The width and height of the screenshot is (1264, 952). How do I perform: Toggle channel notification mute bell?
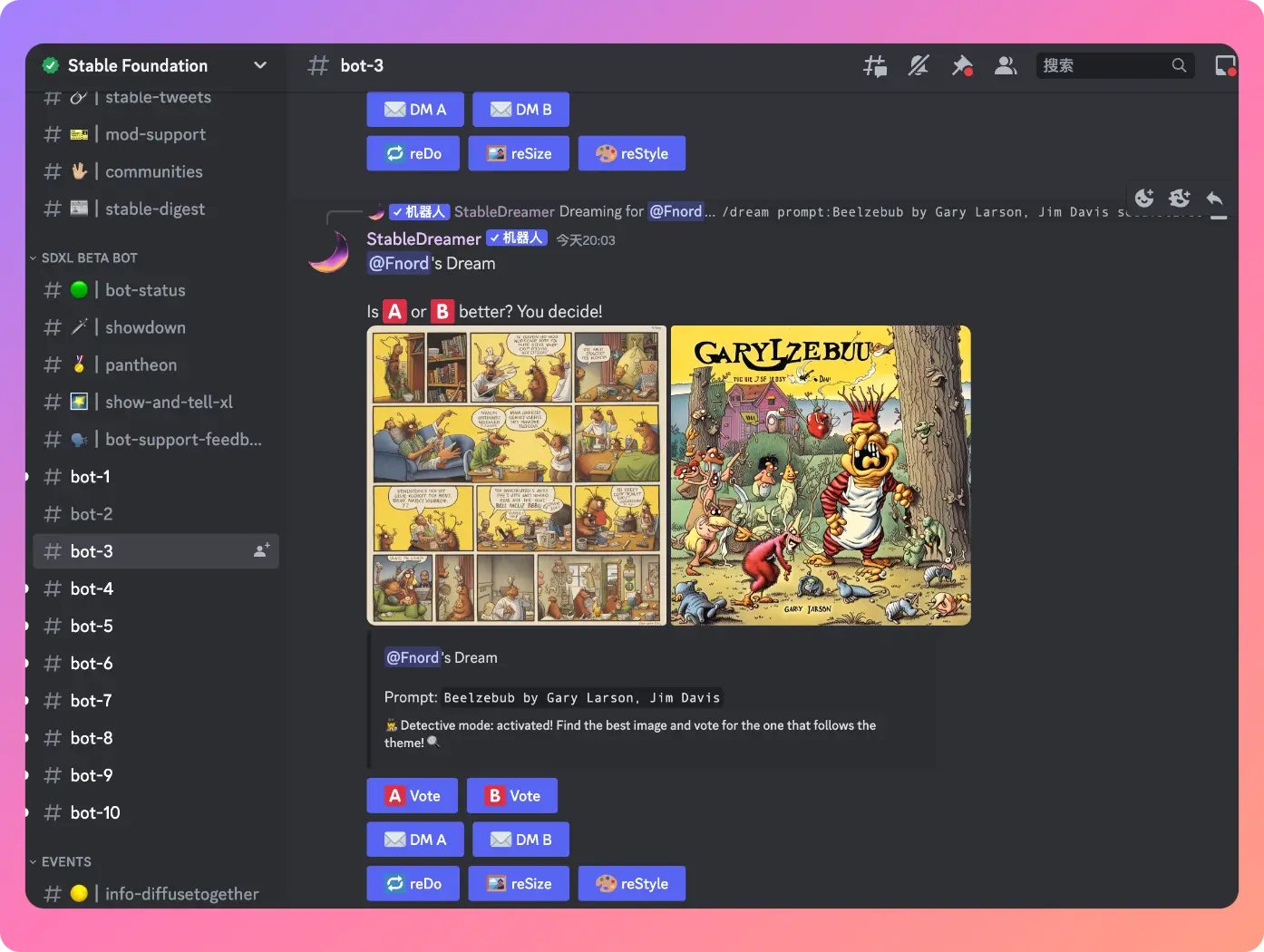coord(919,65)
